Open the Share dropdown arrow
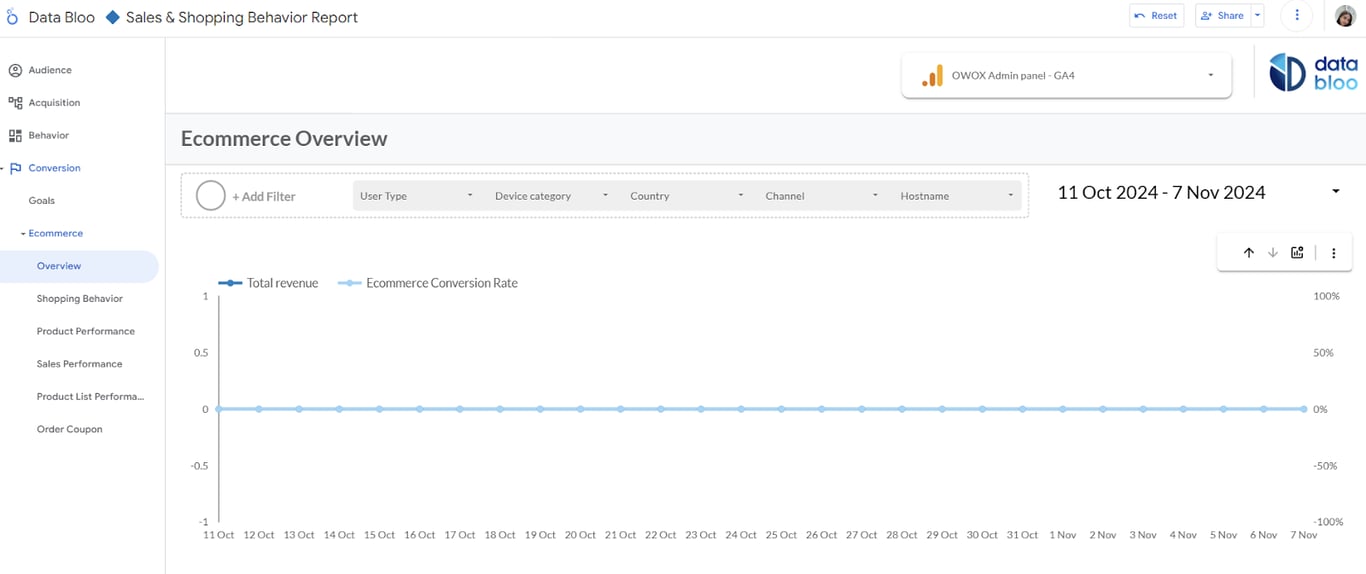The image size is (1366, 574). pyautogui.click(x=1258, y=15)
